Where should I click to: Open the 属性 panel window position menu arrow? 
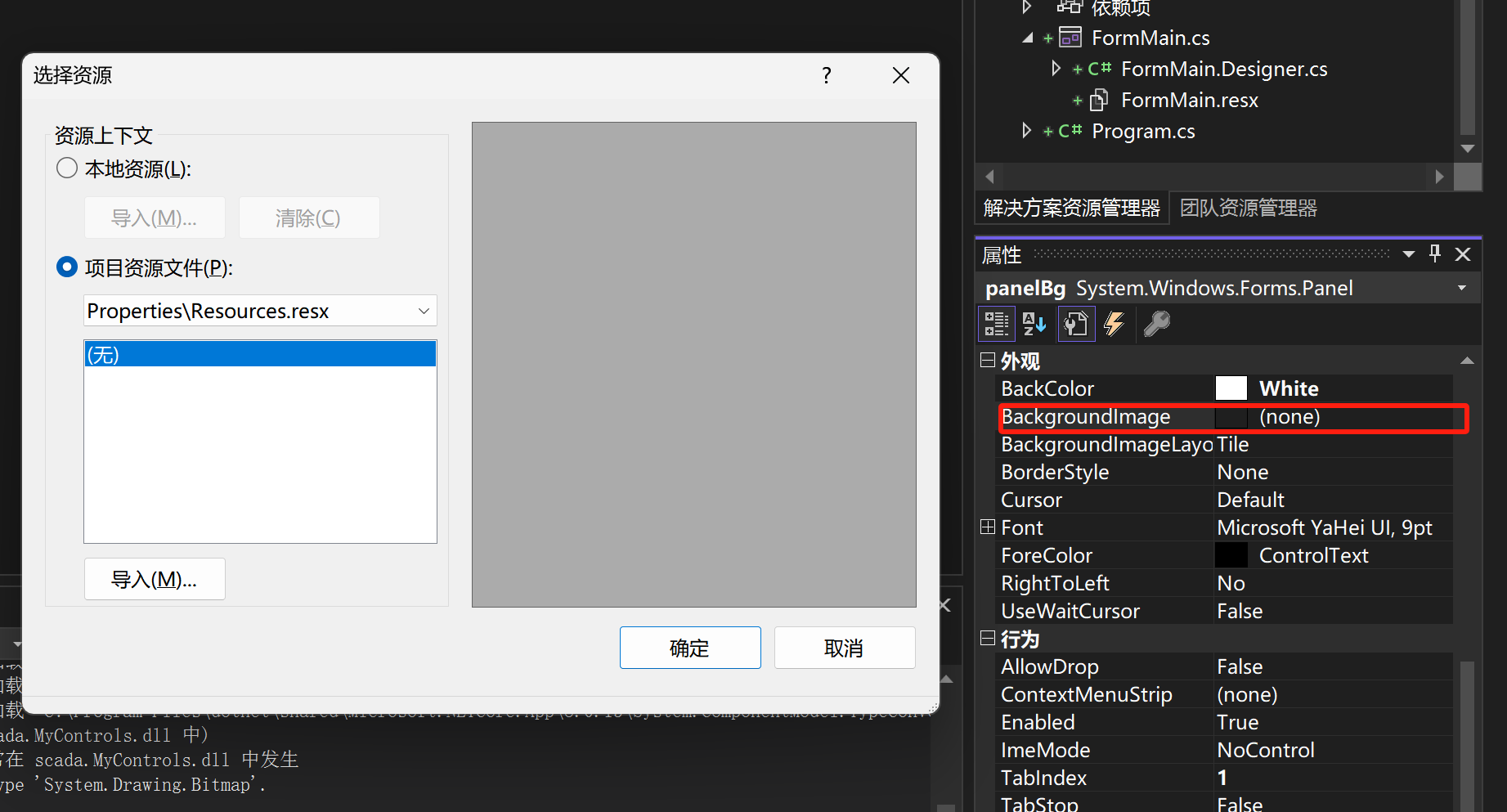(x=1409, y=254)
